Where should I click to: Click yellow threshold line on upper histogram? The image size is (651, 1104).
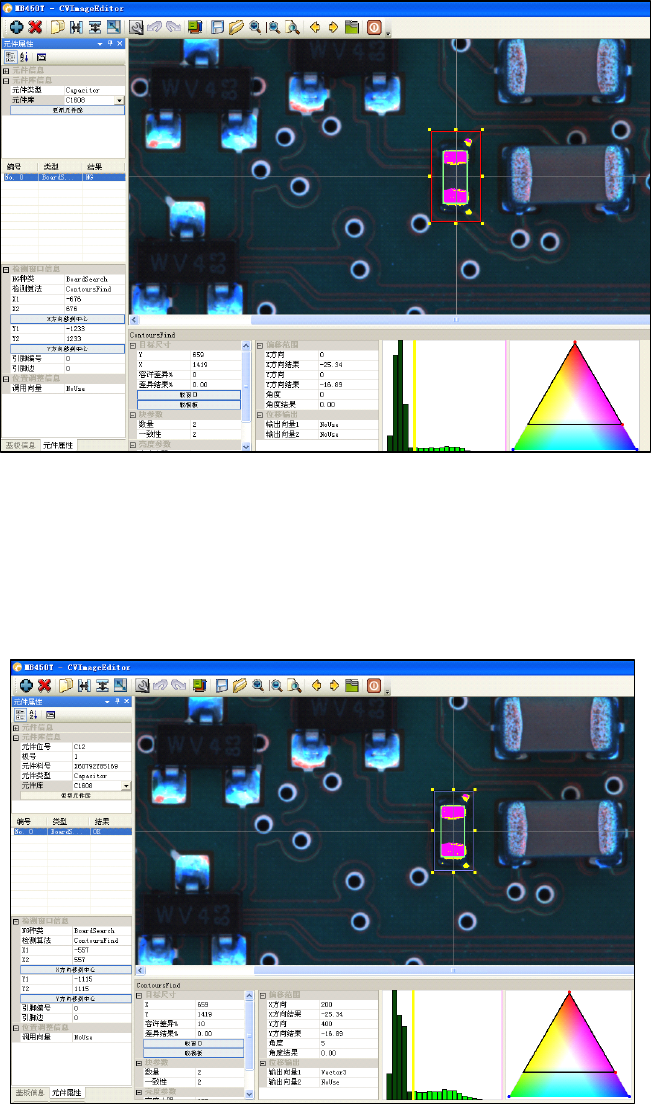click(415, 396)
